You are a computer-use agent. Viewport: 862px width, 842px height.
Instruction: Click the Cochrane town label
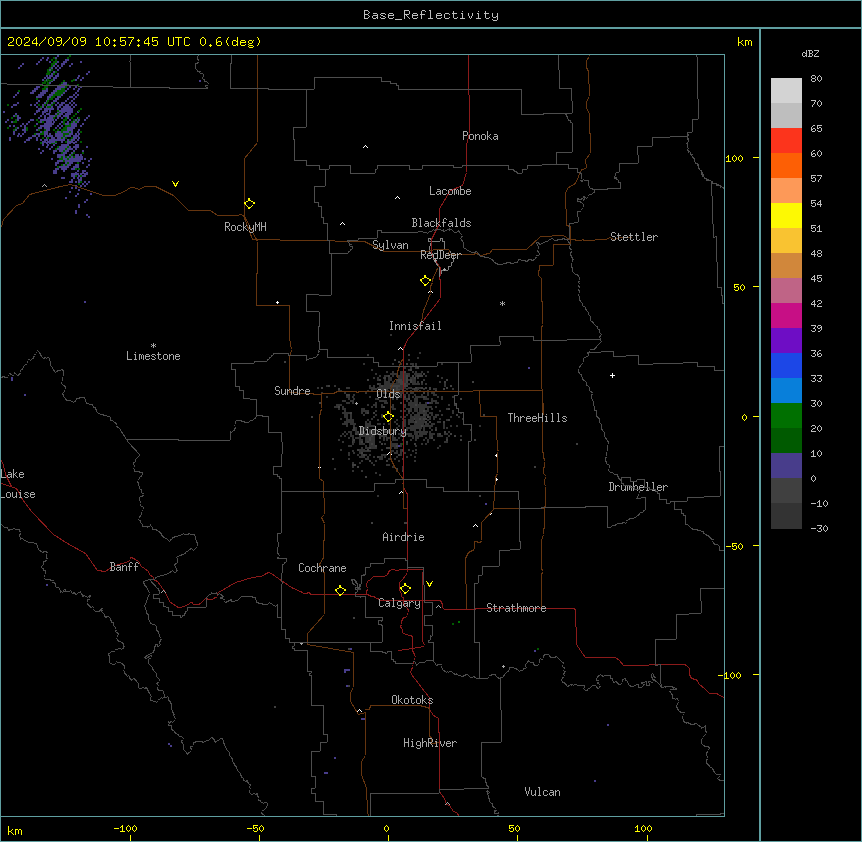pos(322,568)
